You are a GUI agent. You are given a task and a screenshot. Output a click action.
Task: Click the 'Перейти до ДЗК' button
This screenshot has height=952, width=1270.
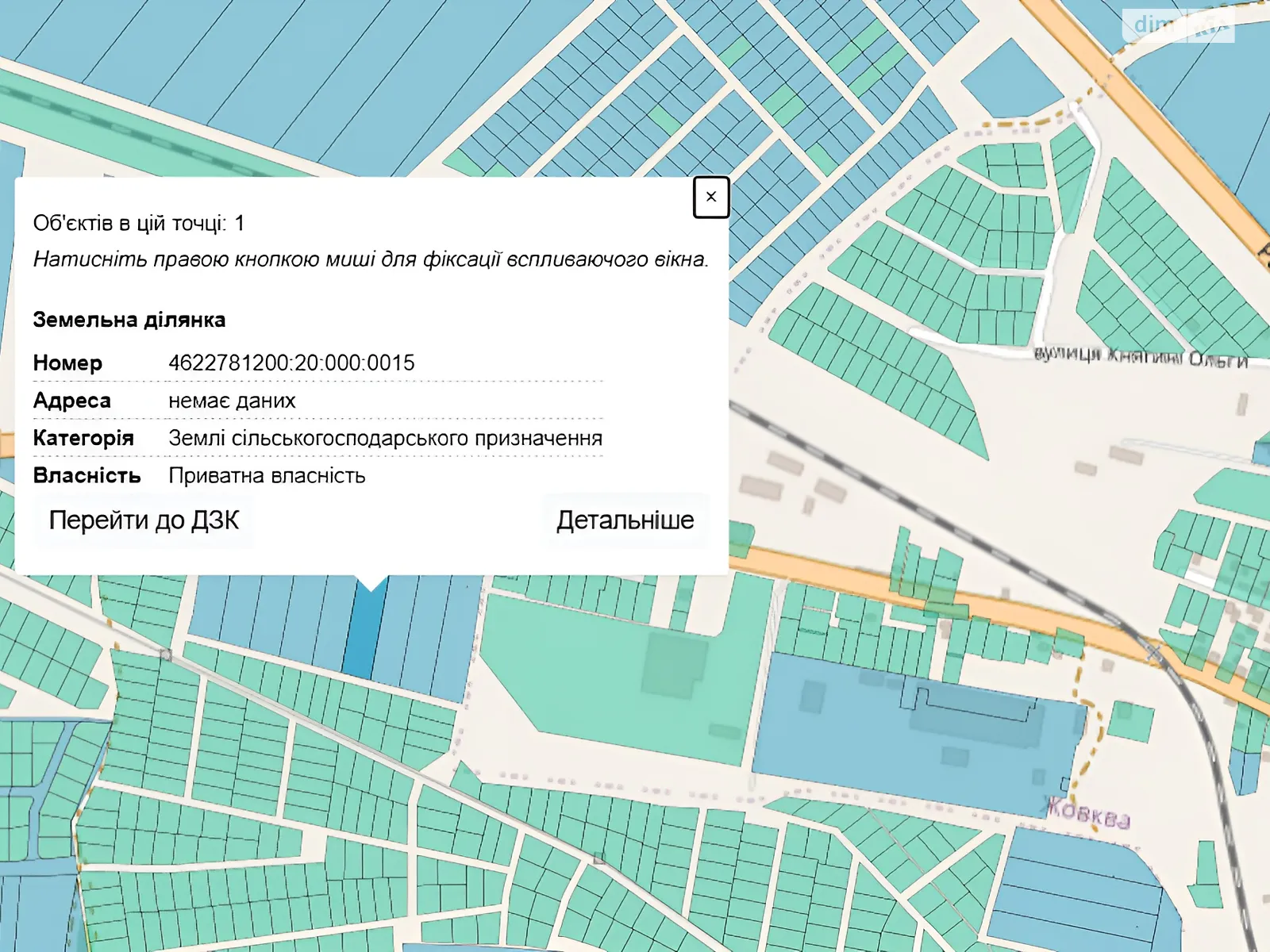pyautogui.click(x=144, y=520)
